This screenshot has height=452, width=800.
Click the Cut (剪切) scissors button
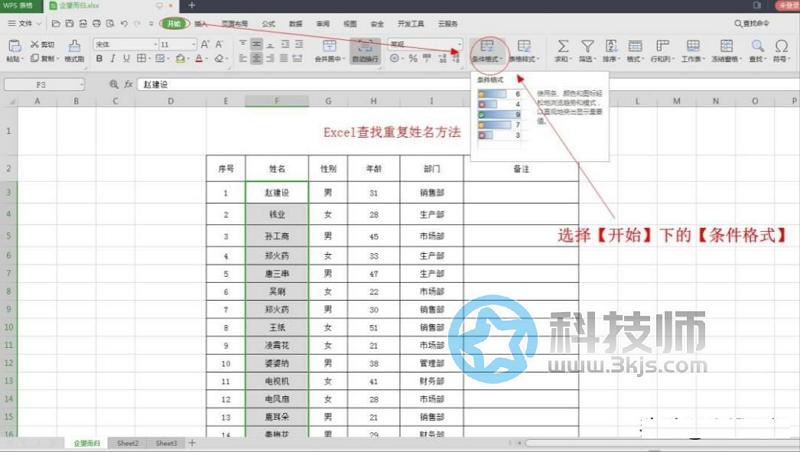42,44
